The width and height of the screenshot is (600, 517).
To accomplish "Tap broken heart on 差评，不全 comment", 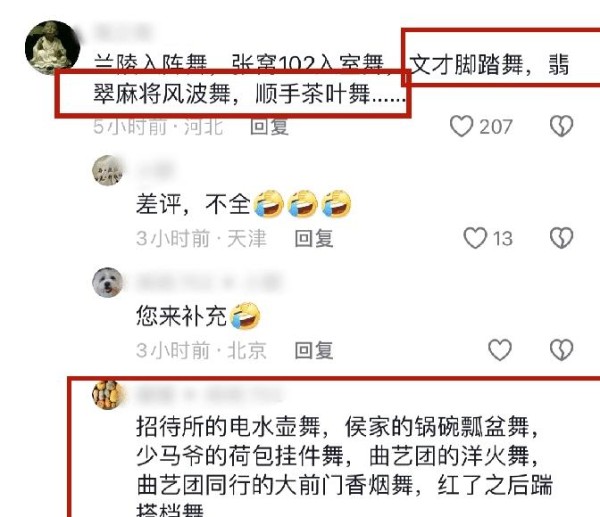I will [x=561, y=238].
